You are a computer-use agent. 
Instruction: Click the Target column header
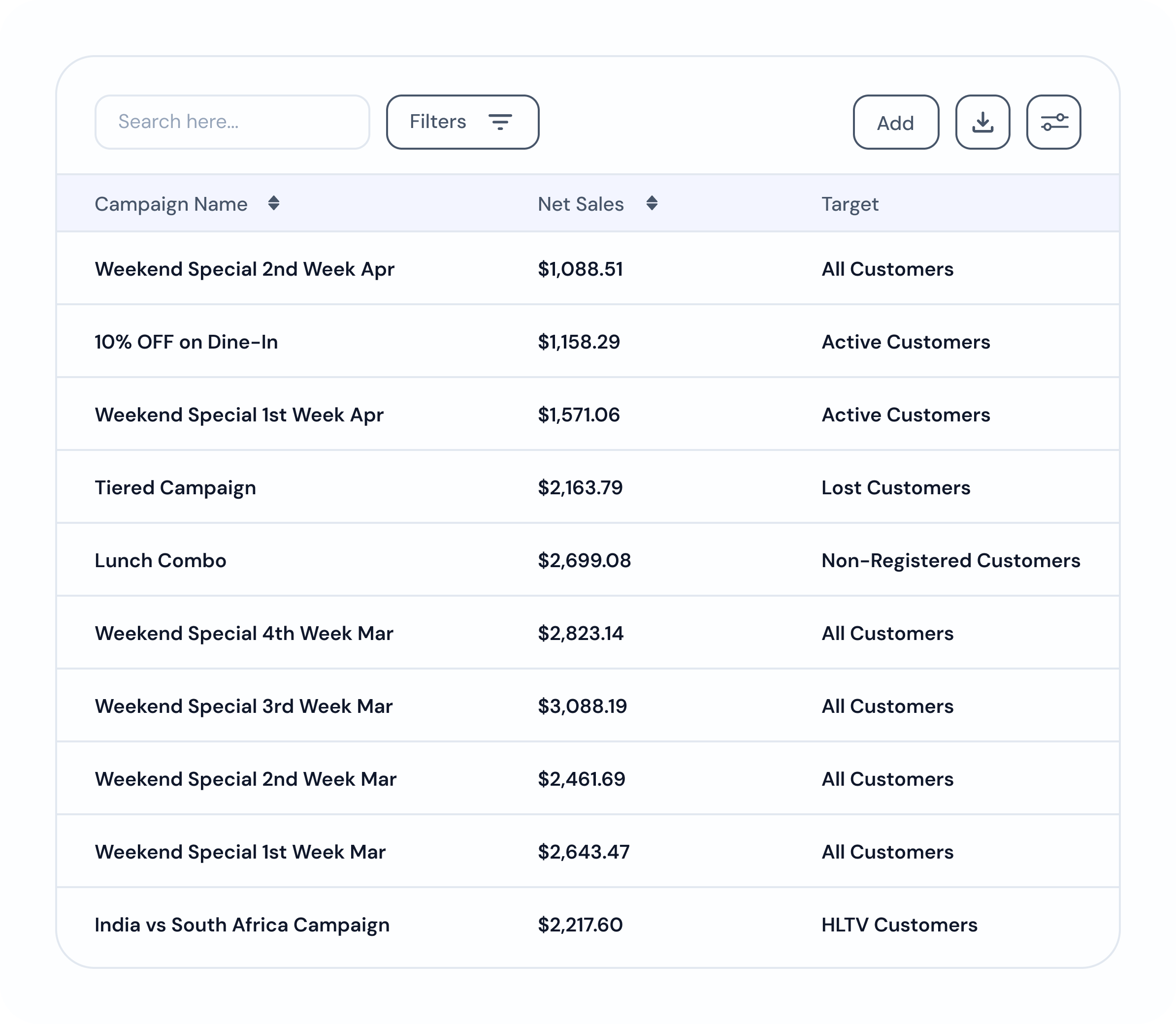point(849,204)
